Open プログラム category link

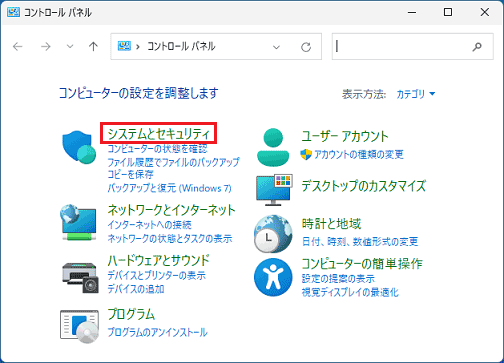[x=131, y=314]
